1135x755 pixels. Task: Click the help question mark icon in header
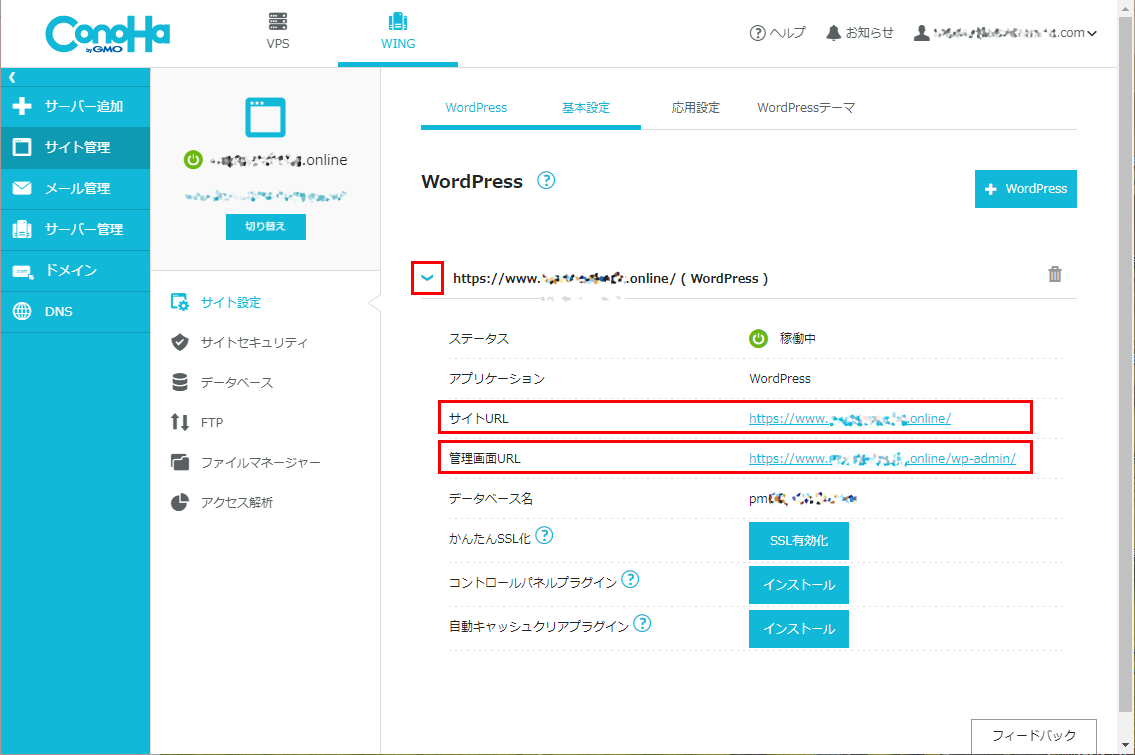pos(757,33)
